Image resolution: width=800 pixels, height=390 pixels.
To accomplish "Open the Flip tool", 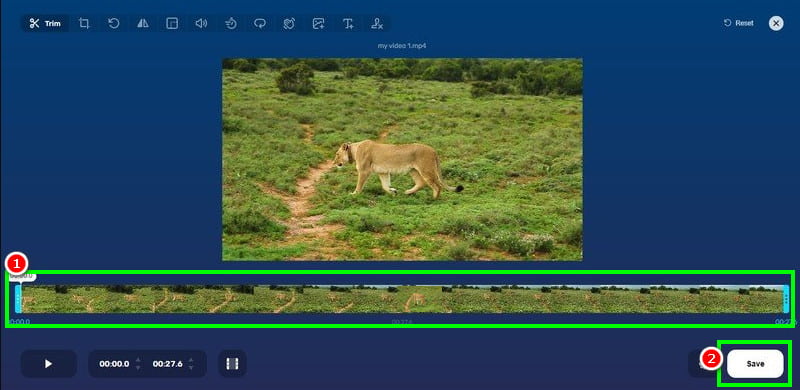I will [x=143, y=23].
